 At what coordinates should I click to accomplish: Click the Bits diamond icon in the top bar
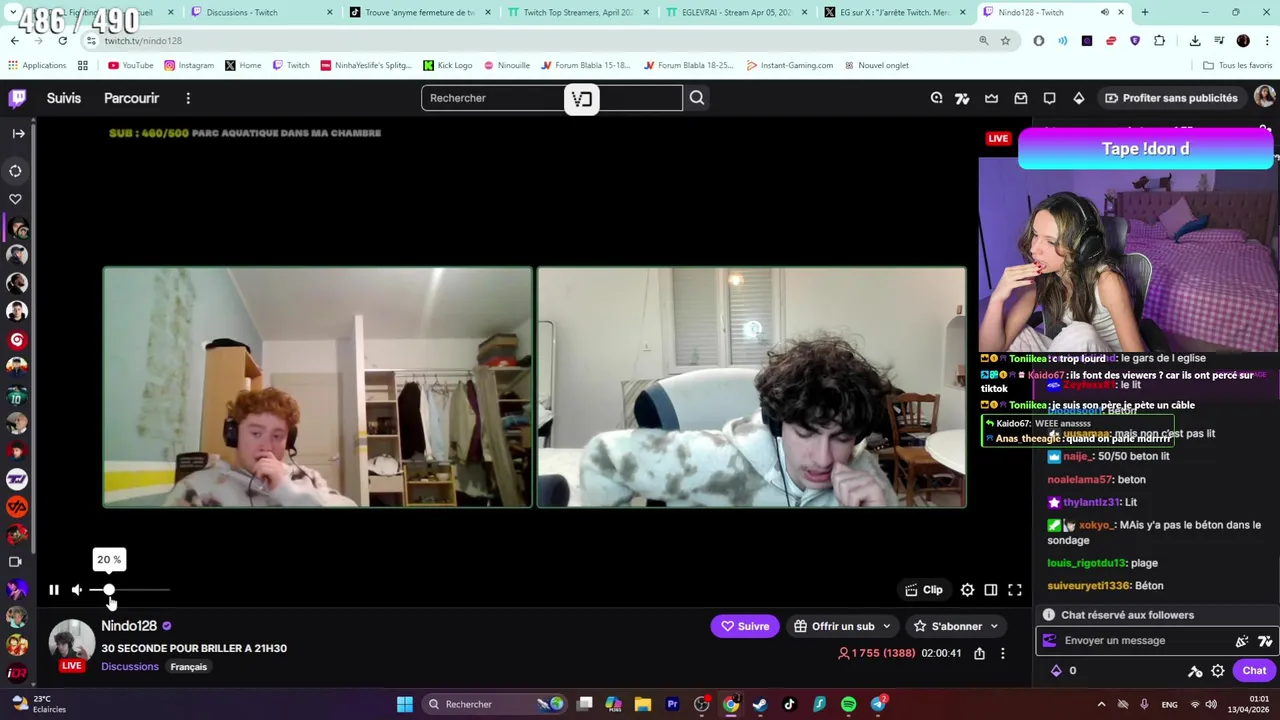[1078, 98]
